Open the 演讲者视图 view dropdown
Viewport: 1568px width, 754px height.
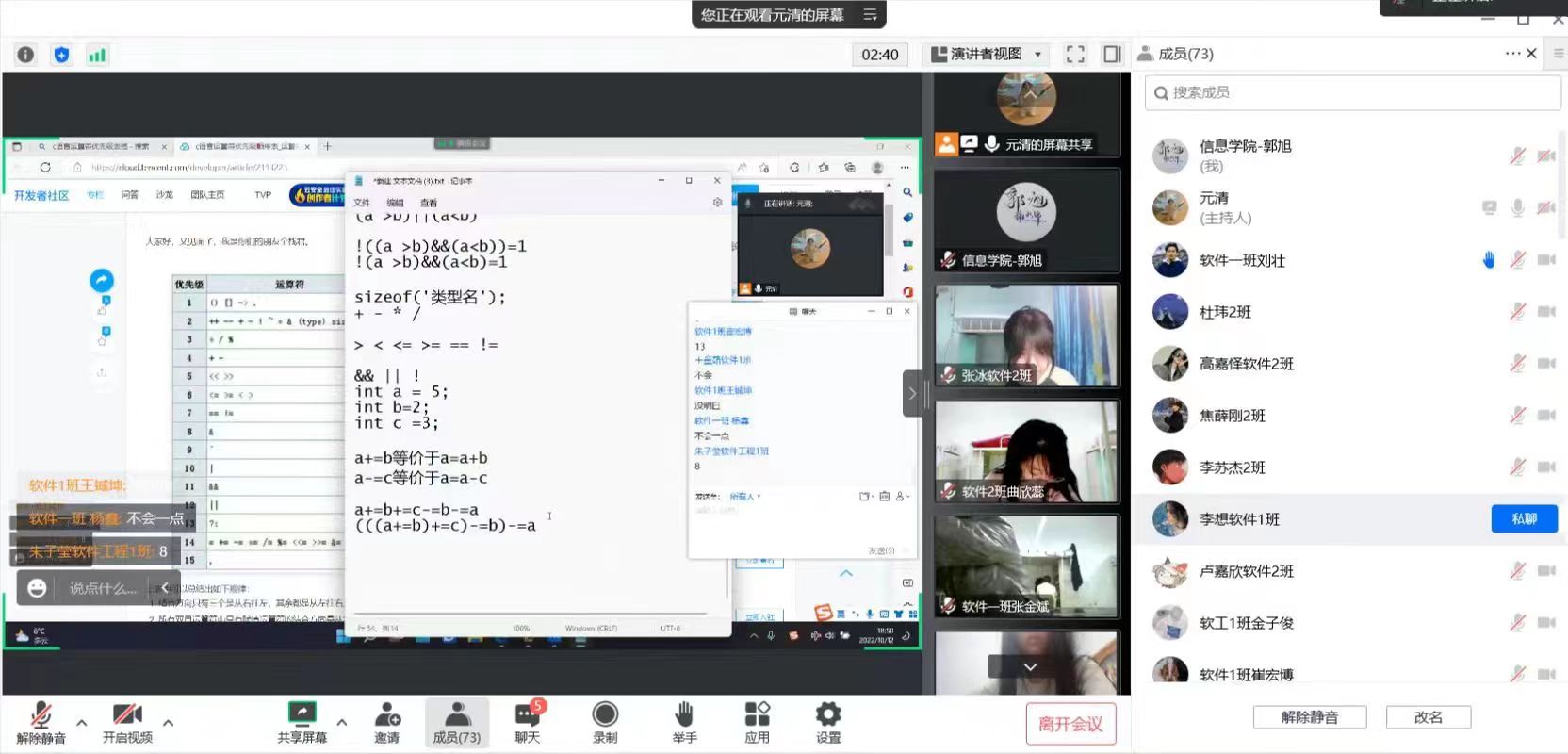[987, 54]
